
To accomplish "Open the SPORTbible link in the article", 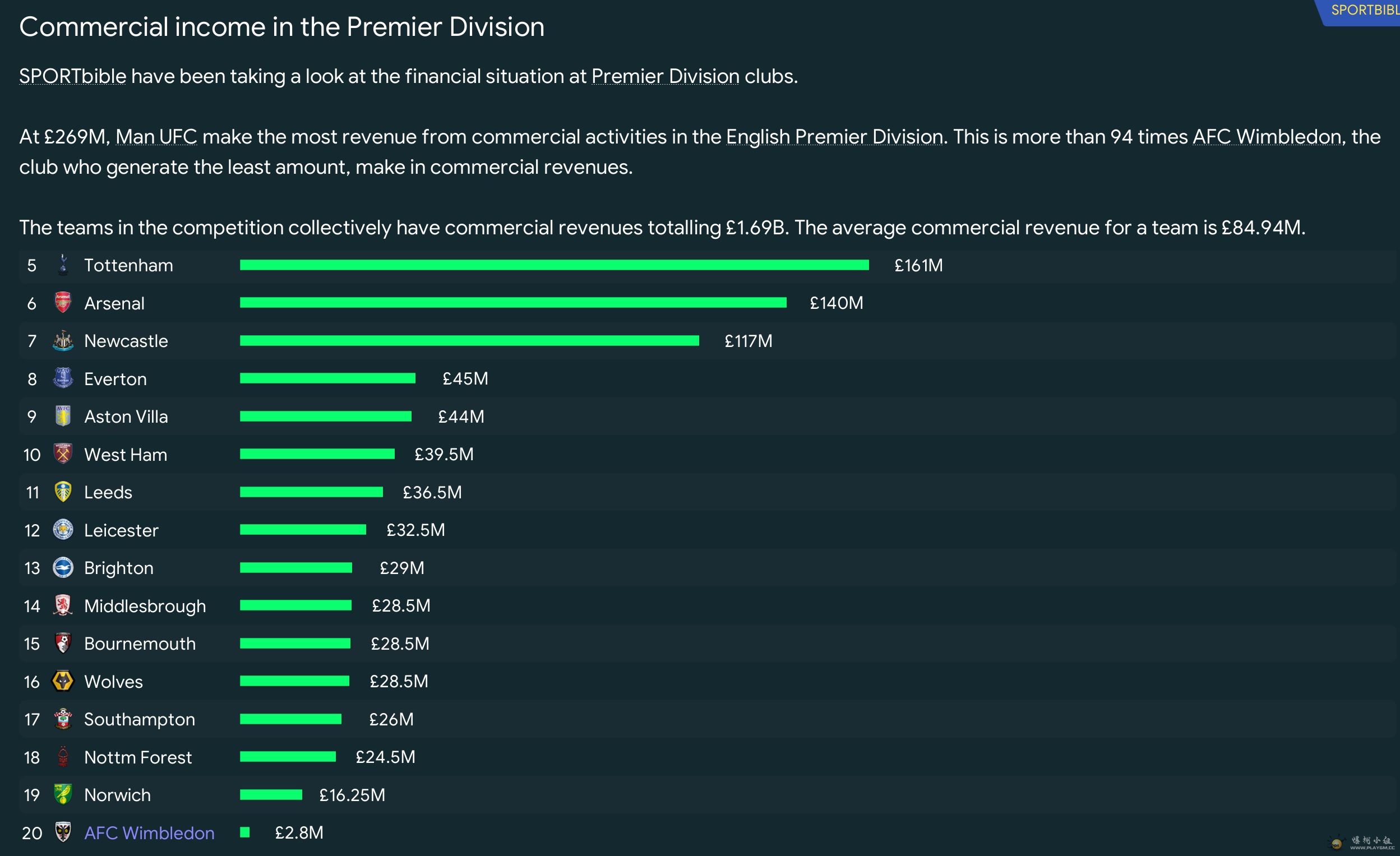I will [x=73, y=76].
